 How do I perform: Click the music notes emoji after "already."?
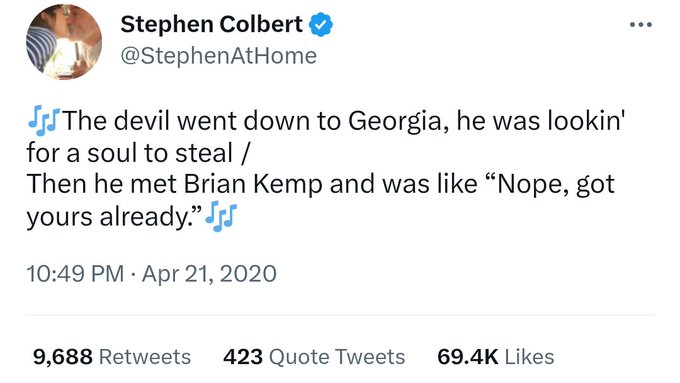coord(221,216)
